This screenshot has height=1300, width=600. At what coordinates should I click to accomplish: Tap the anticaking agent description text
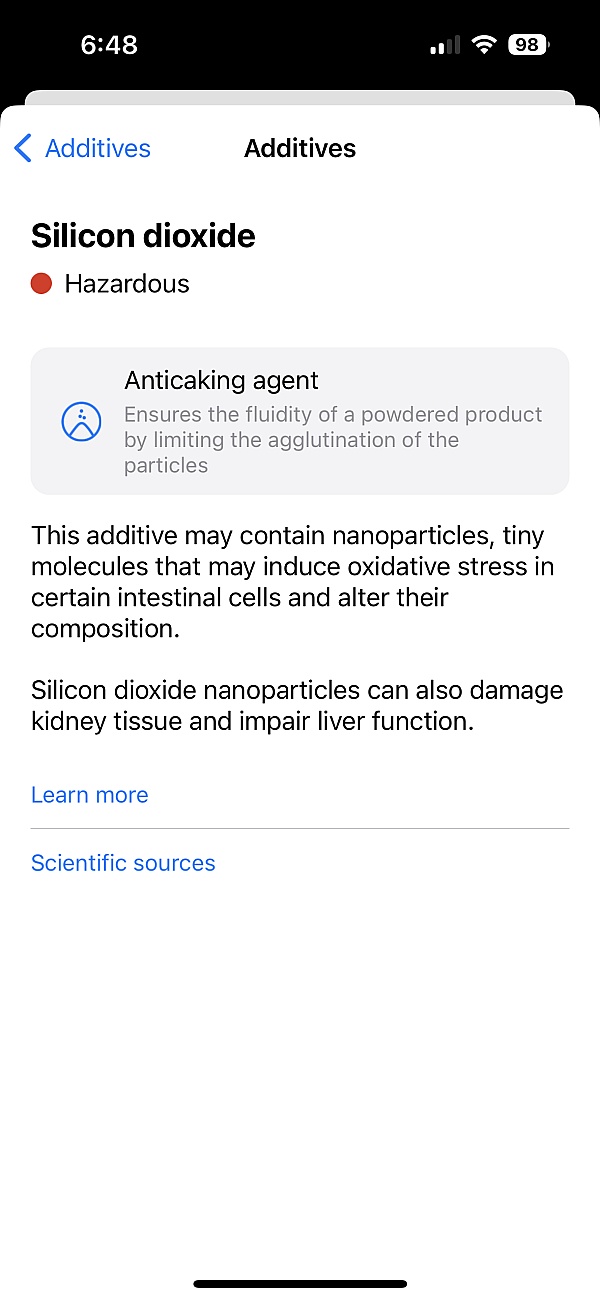(333, 440)
